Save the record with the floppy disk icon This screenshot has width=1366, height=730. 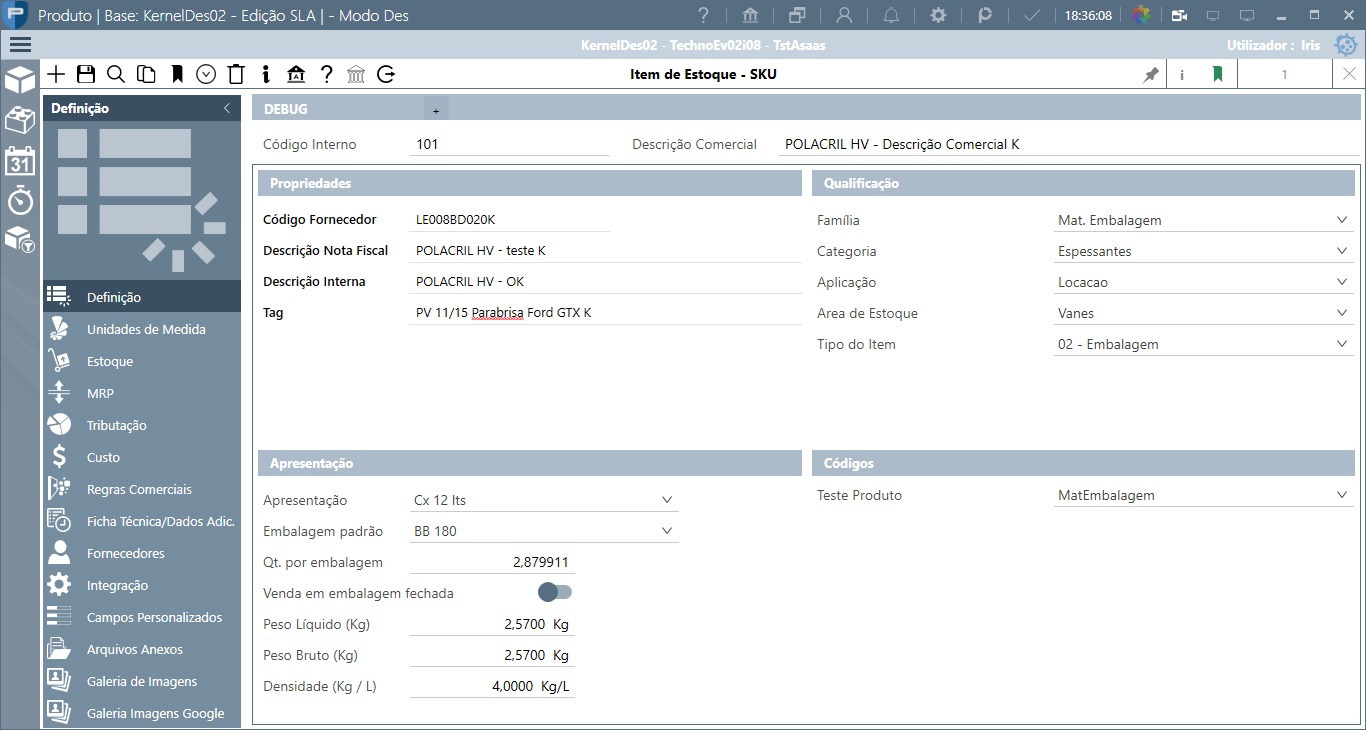point(86,74)
